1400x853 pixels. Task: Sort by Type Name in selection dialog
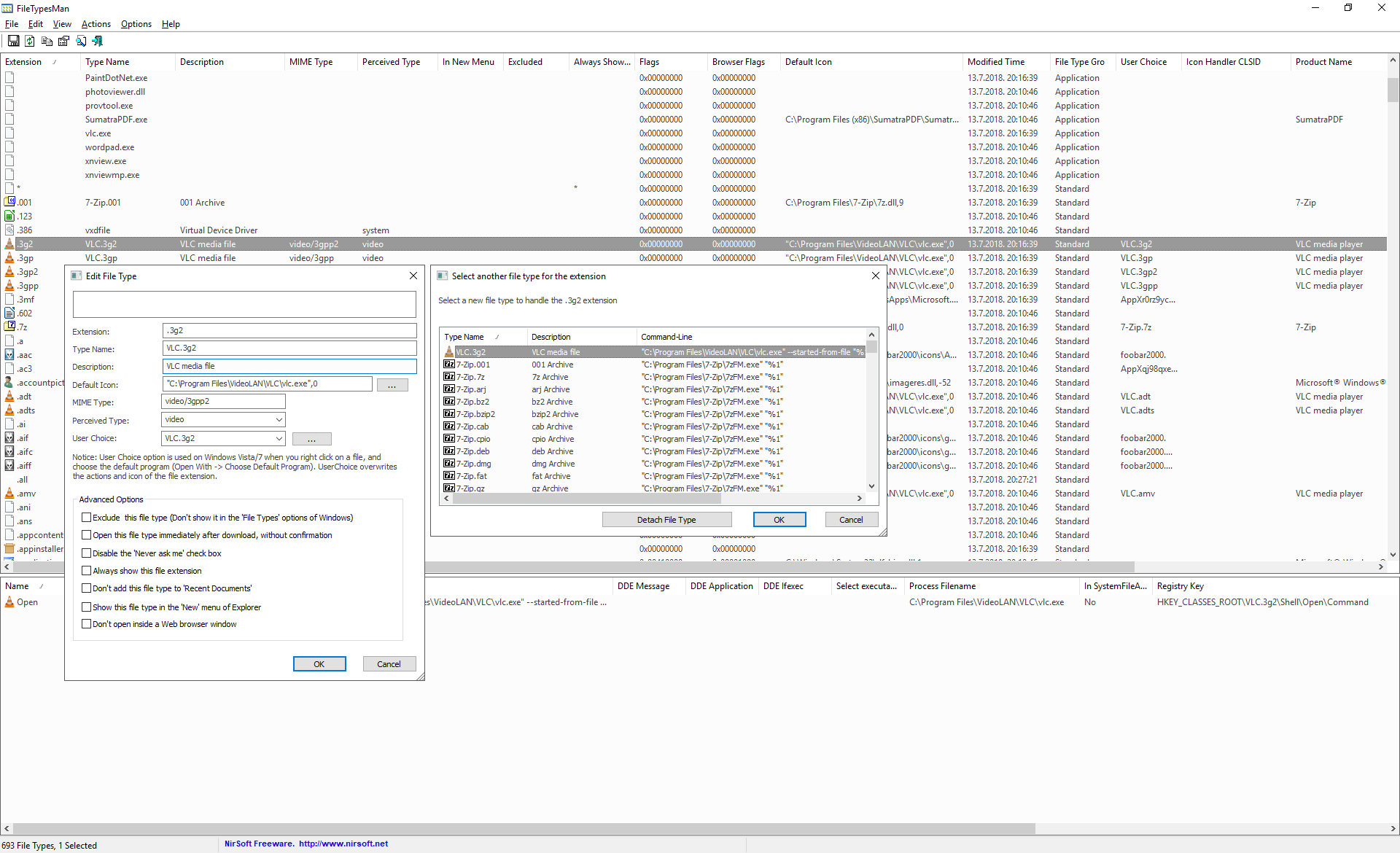483,337
